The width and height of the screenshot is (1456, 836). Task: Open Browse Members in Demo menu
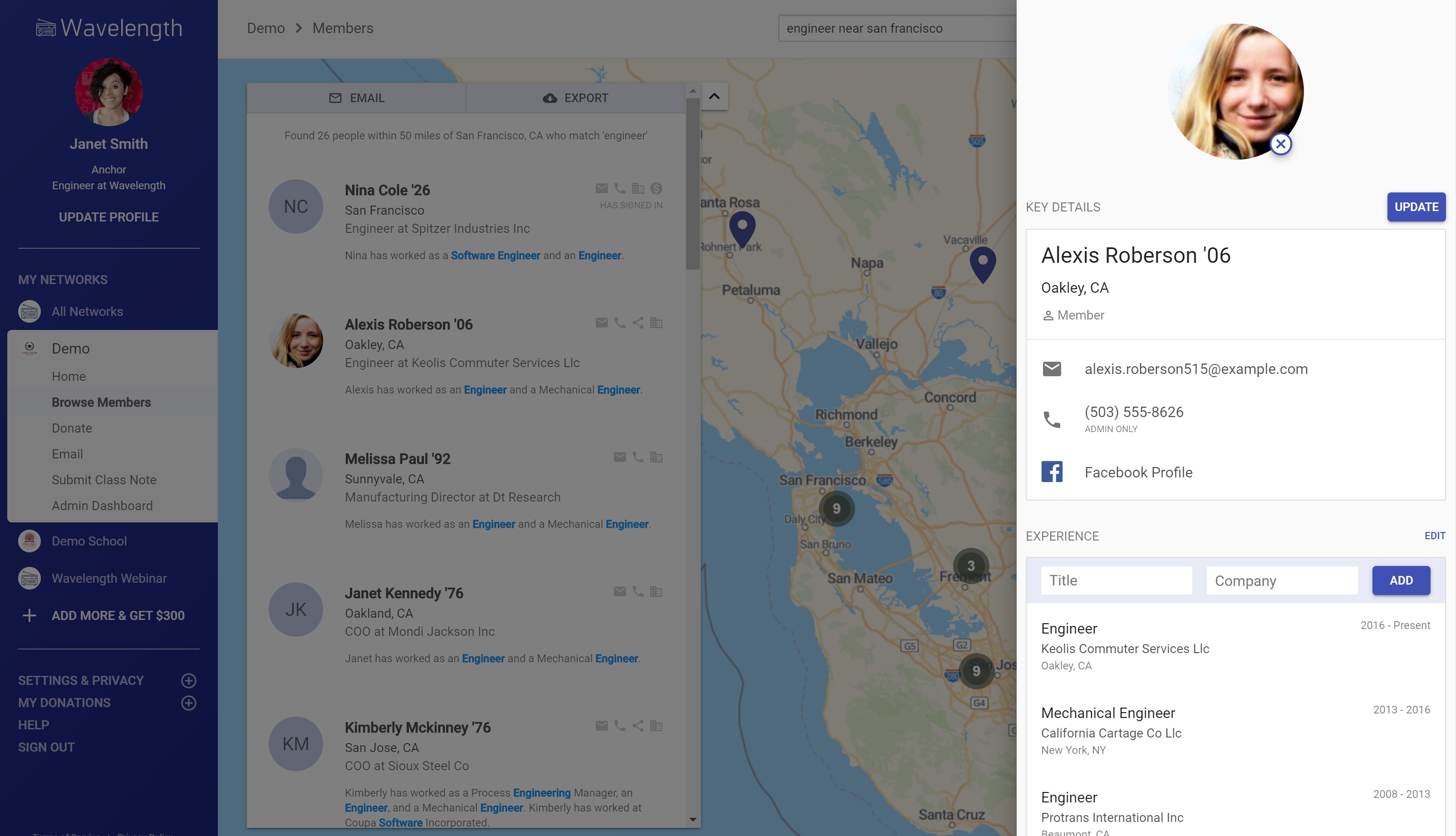tap(101, 403)
